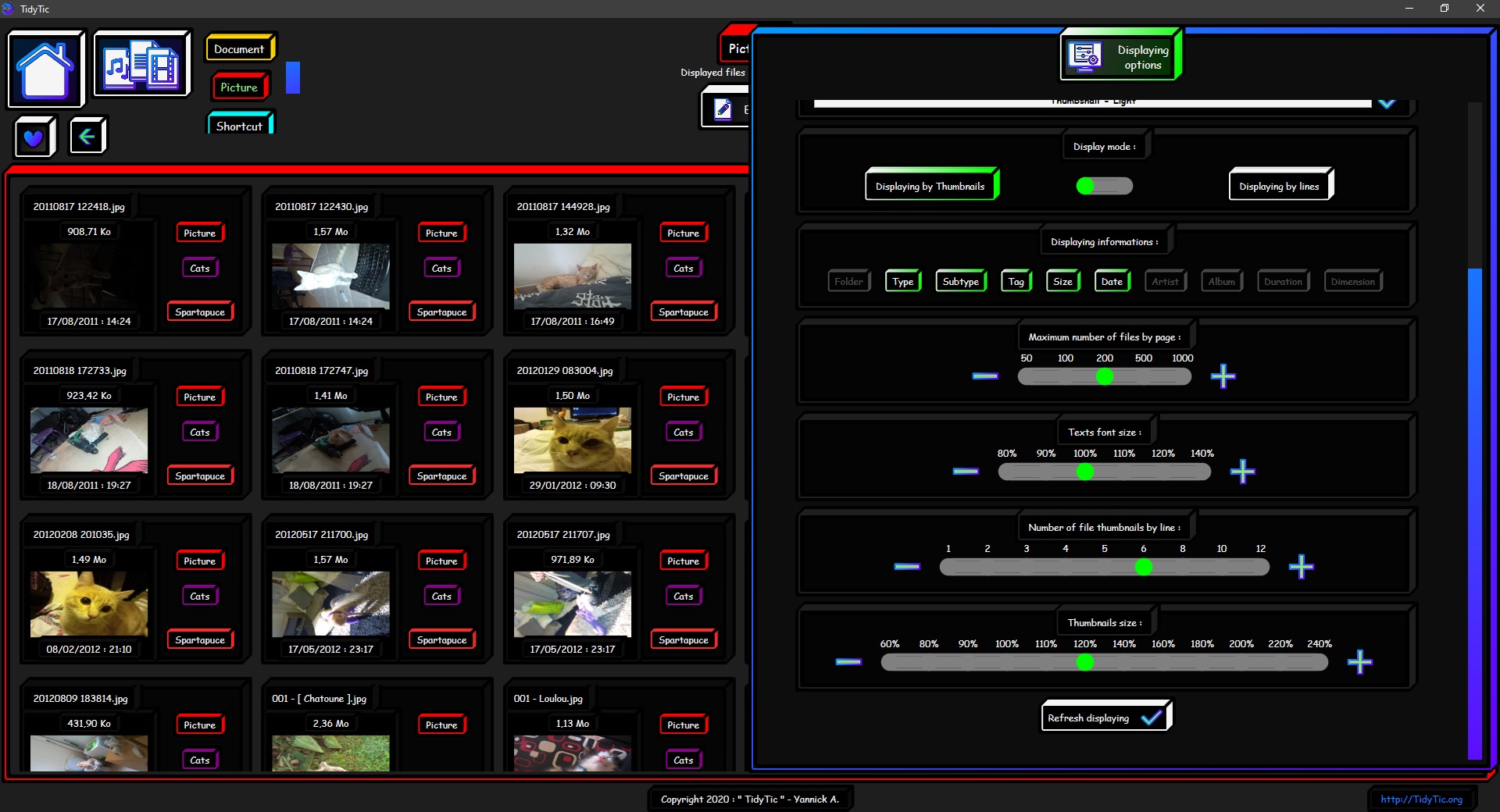Open thumbnail of 20110818 172733.jpg
Image resolution: width=1500 pixels, height=812 pixels.
[x=89, y=440]
